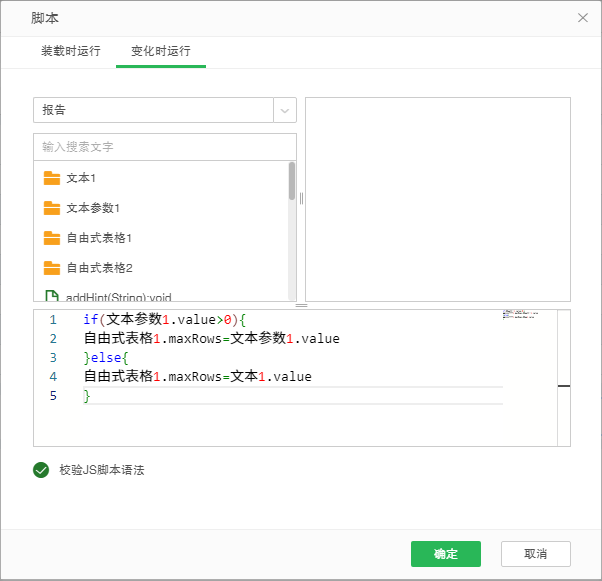
Task: Select the 变化时运行 tab
Action: (160, 51)
